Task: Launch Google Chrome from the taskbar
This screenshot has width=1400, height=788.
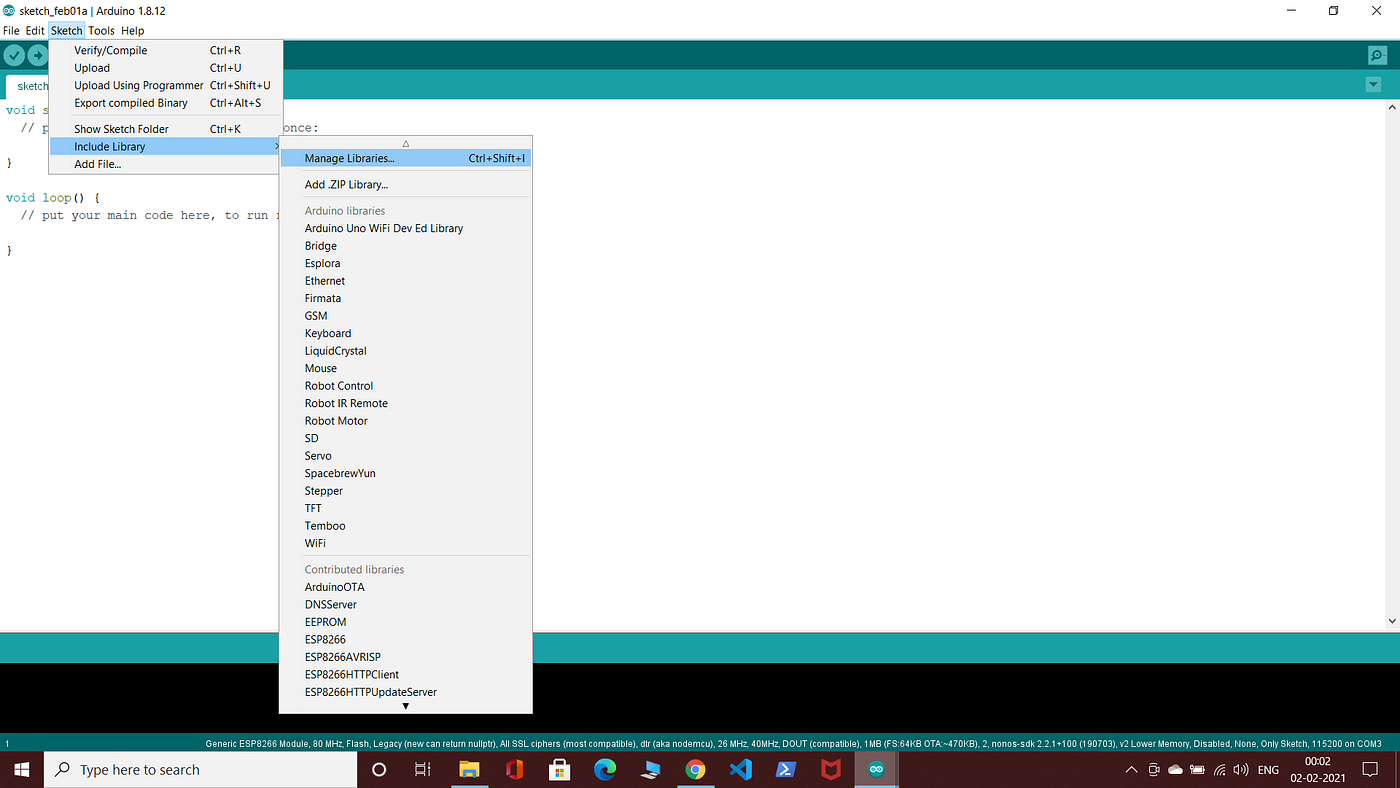Action: 695,769
